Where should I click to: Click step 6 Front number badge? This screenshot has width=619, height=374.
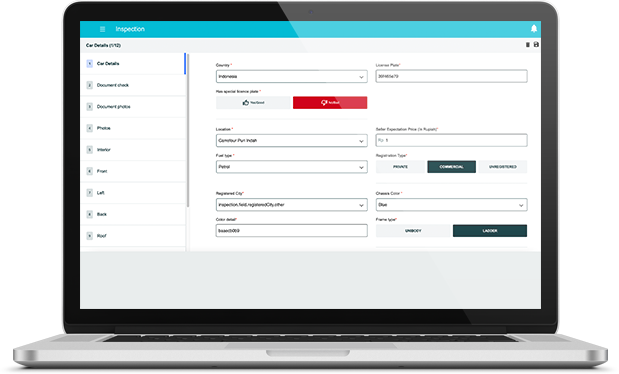tap(90, 171)
